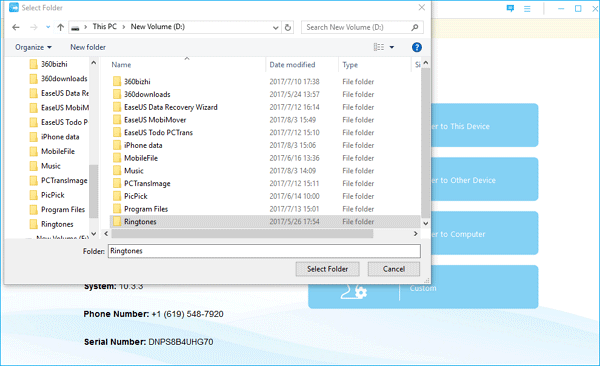Click navigation pane scroll up arrow

(94, 63)
